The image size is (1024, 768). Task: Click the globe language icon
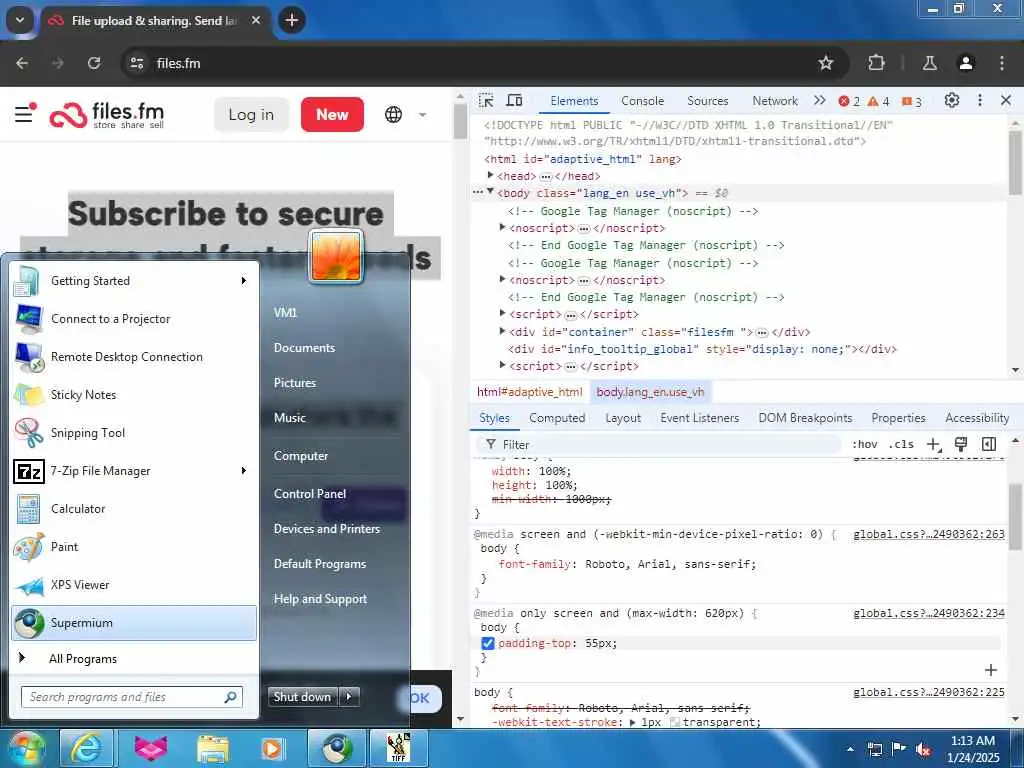393,114
